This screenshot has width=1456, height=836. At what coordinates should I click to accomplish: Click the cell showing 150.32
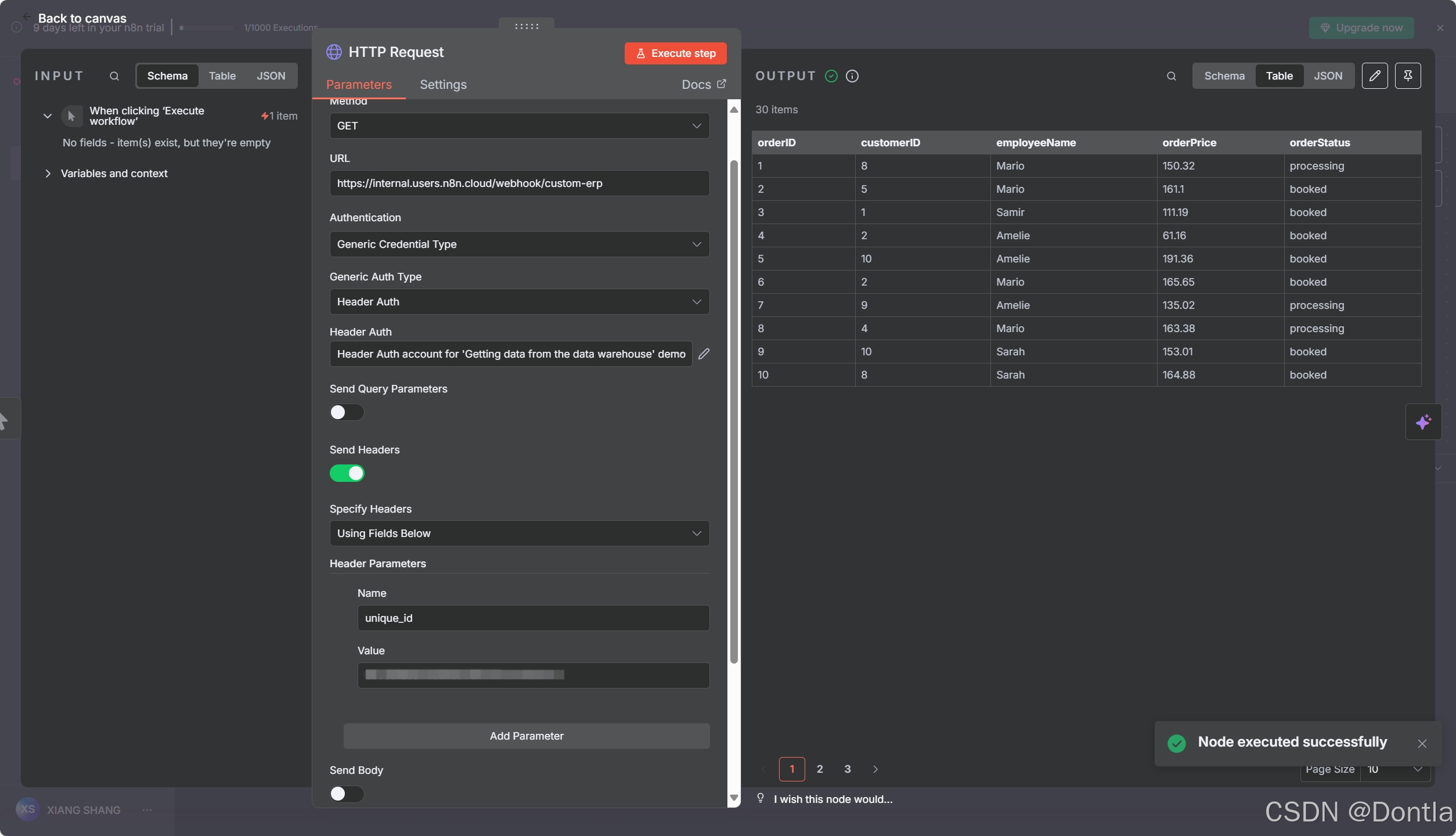click(x=1220, y=166)
